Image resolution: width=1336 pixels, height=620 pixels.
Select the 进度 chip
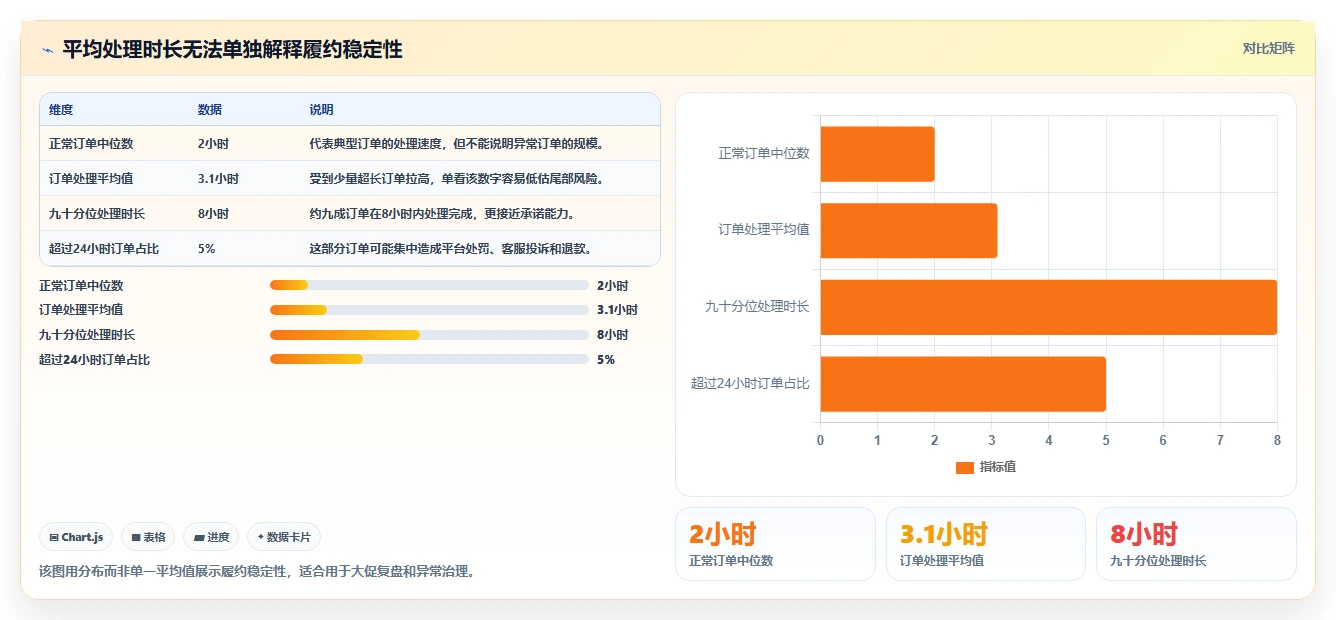click(211, 537)
